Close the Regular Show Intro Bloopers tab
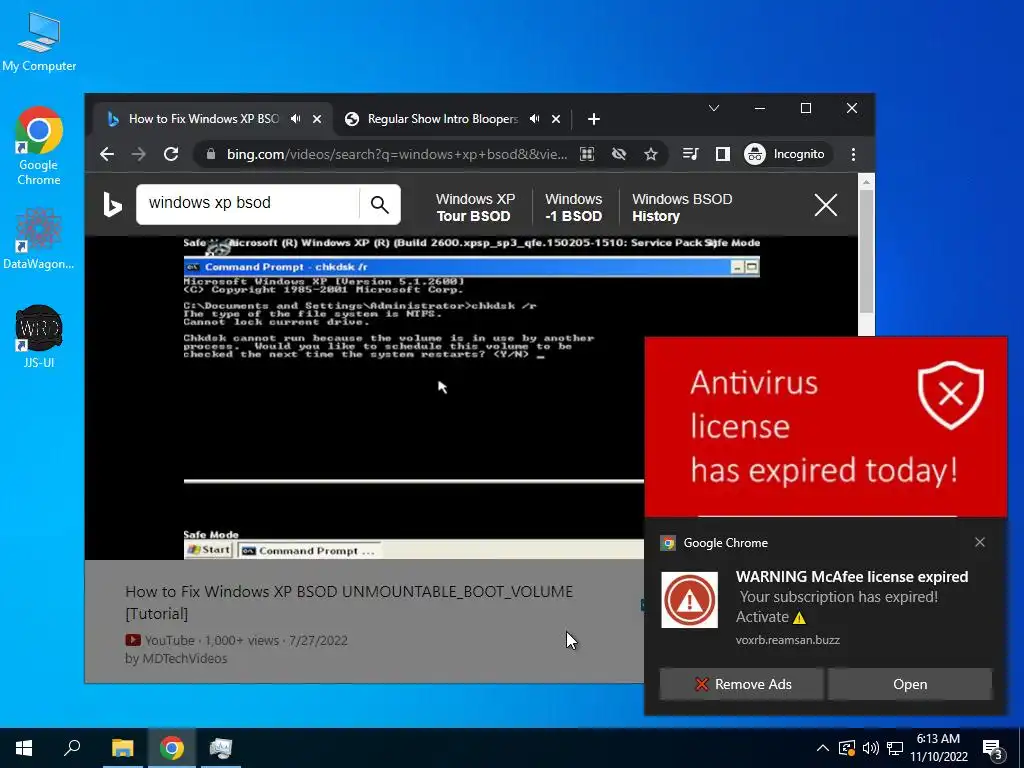1024x768 pixels. (x=556, y=119)
